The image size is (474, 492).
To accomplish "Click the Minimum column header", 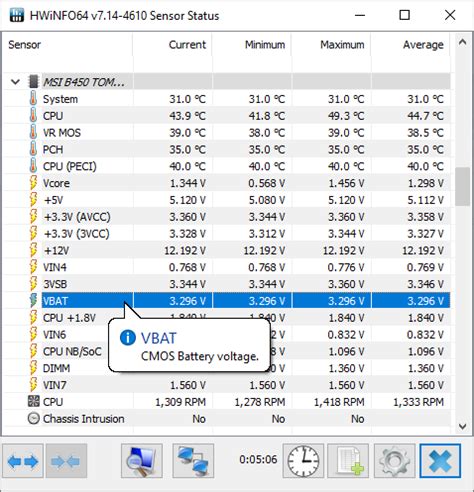I will [265, 44].
